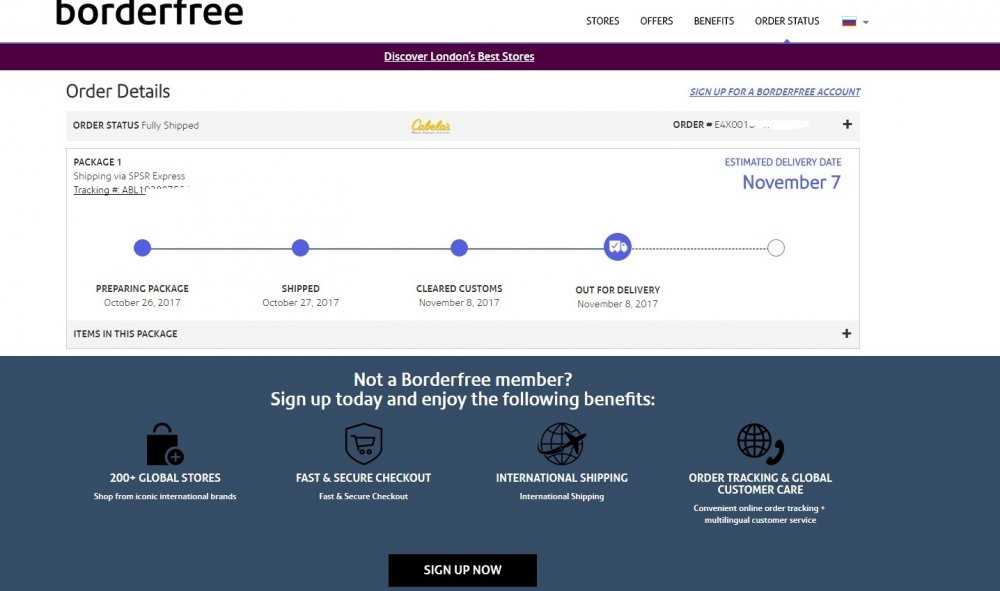
Task: Click the shopping bag Global Stores icon
Action: coord(165,444)
